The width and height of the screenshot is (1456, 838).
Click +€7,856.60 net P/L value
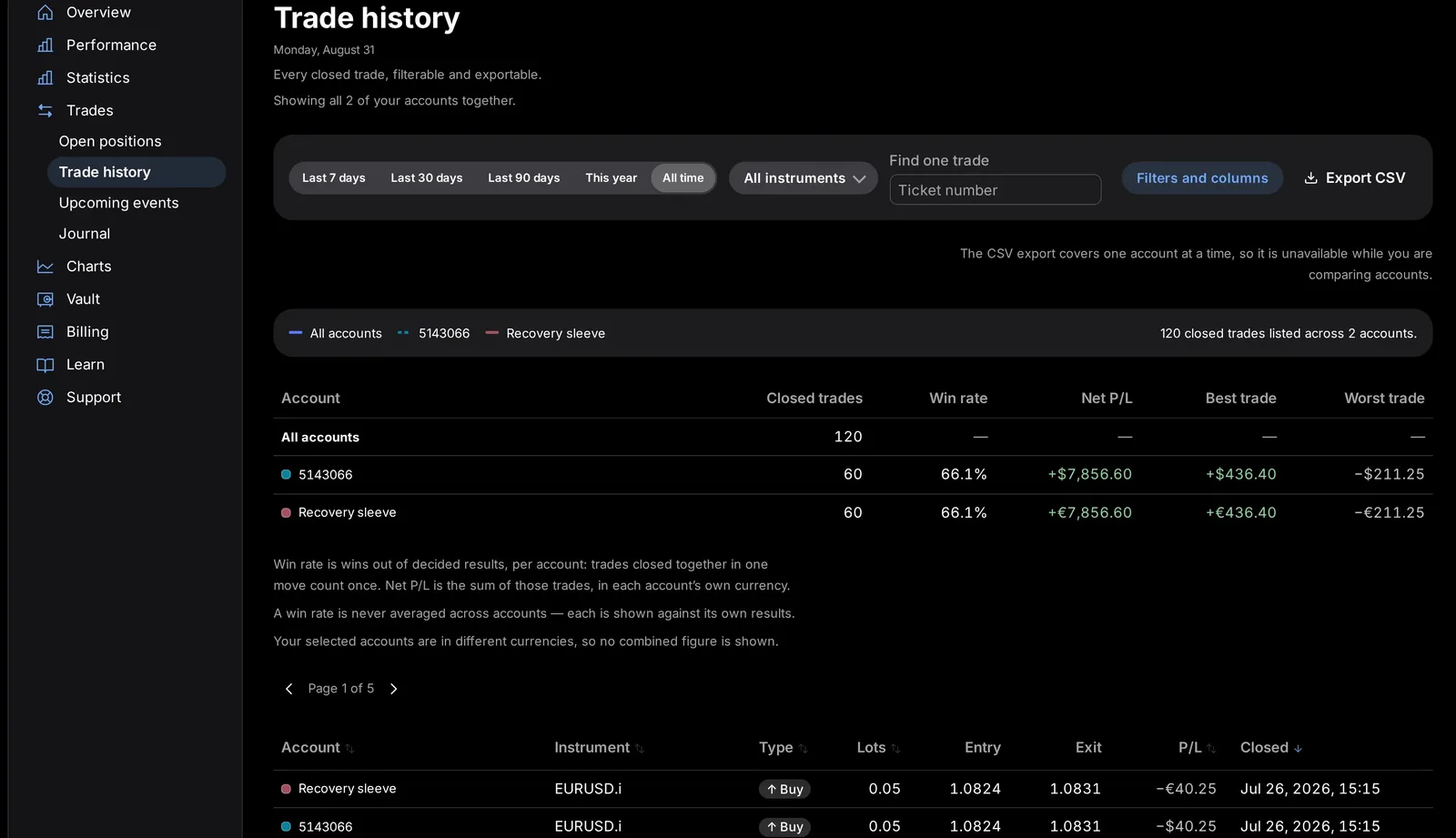point(1090,513)
